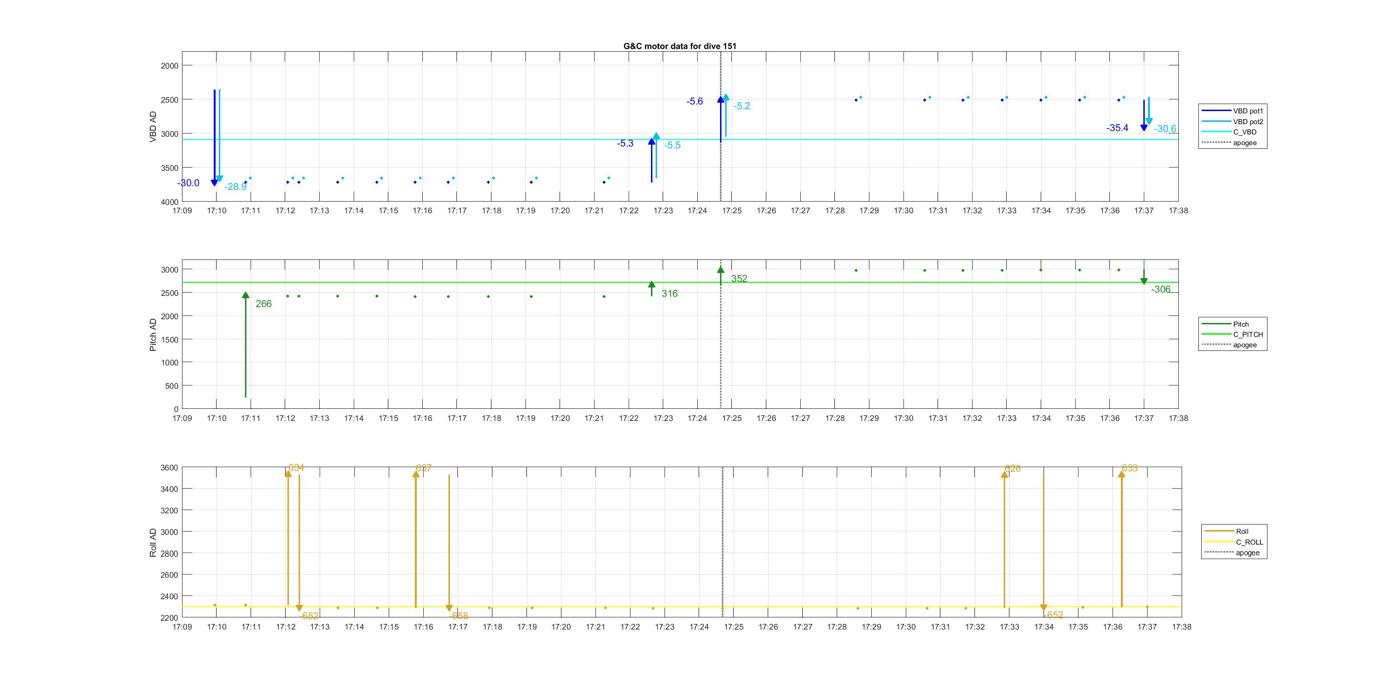Click the '2000' tick on the VBD axis

tap(169, 66)
